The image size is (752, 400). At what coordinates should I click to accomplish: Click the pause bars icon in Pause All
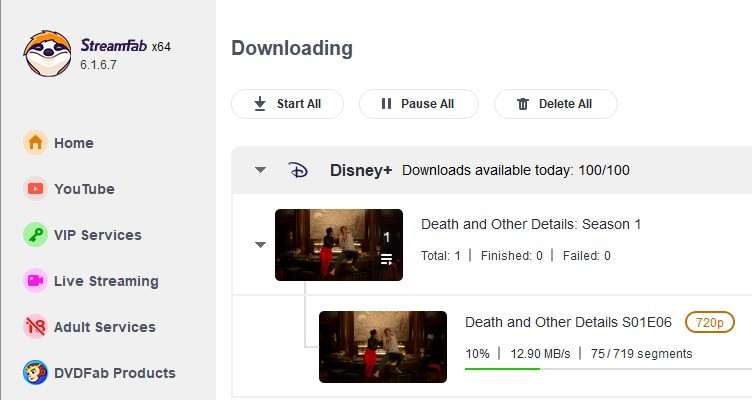(386, 104)
